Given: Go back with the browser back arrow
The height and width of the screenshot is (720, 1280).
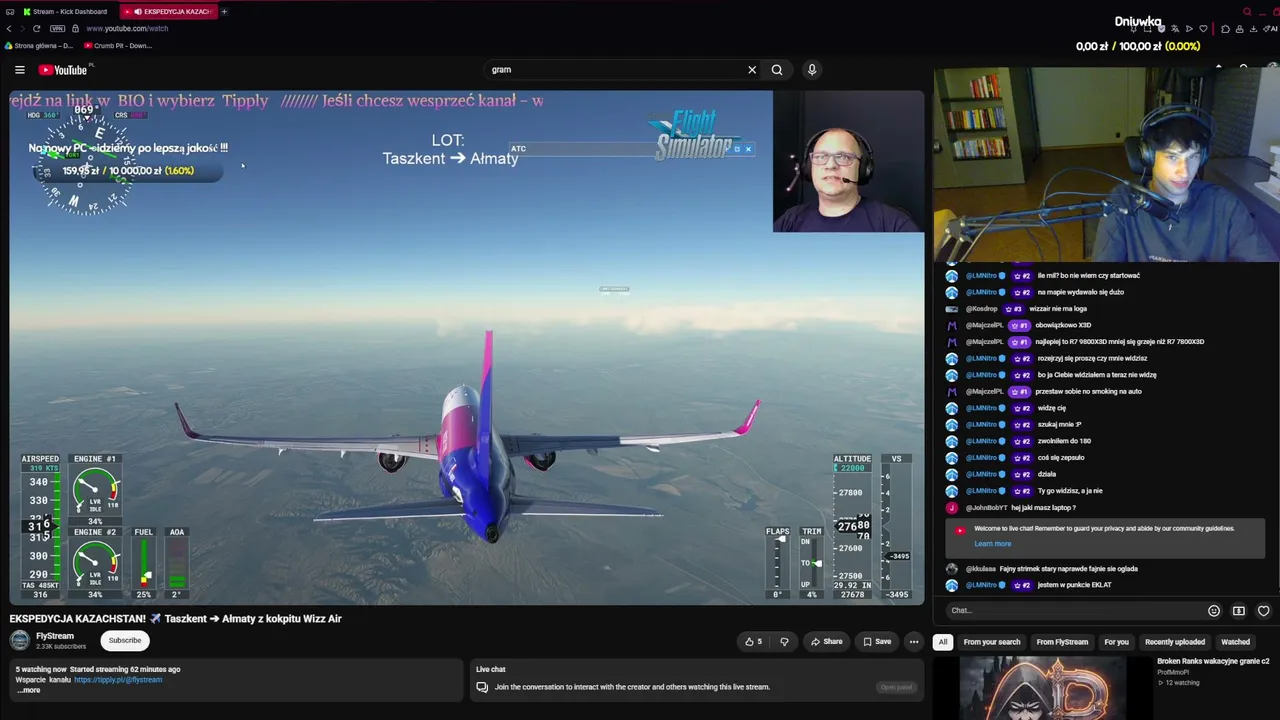Looking at the screenshot, I should 9,29.
